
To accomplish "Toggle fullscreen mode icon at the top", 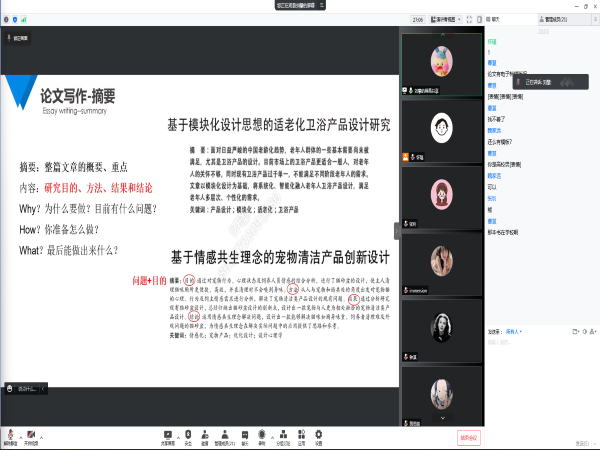I will [469, 19].
